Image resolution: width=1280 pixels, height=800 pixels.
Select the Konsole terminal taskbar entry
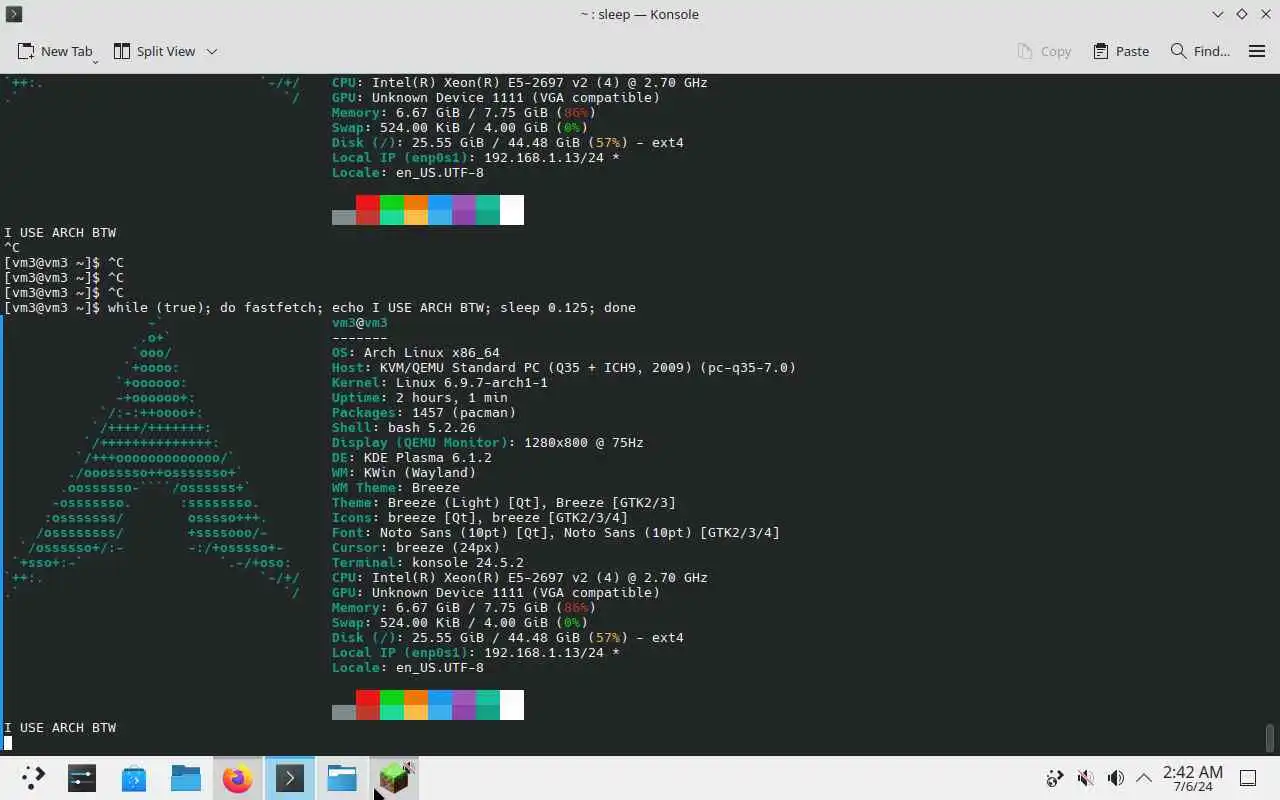(290, 778)
